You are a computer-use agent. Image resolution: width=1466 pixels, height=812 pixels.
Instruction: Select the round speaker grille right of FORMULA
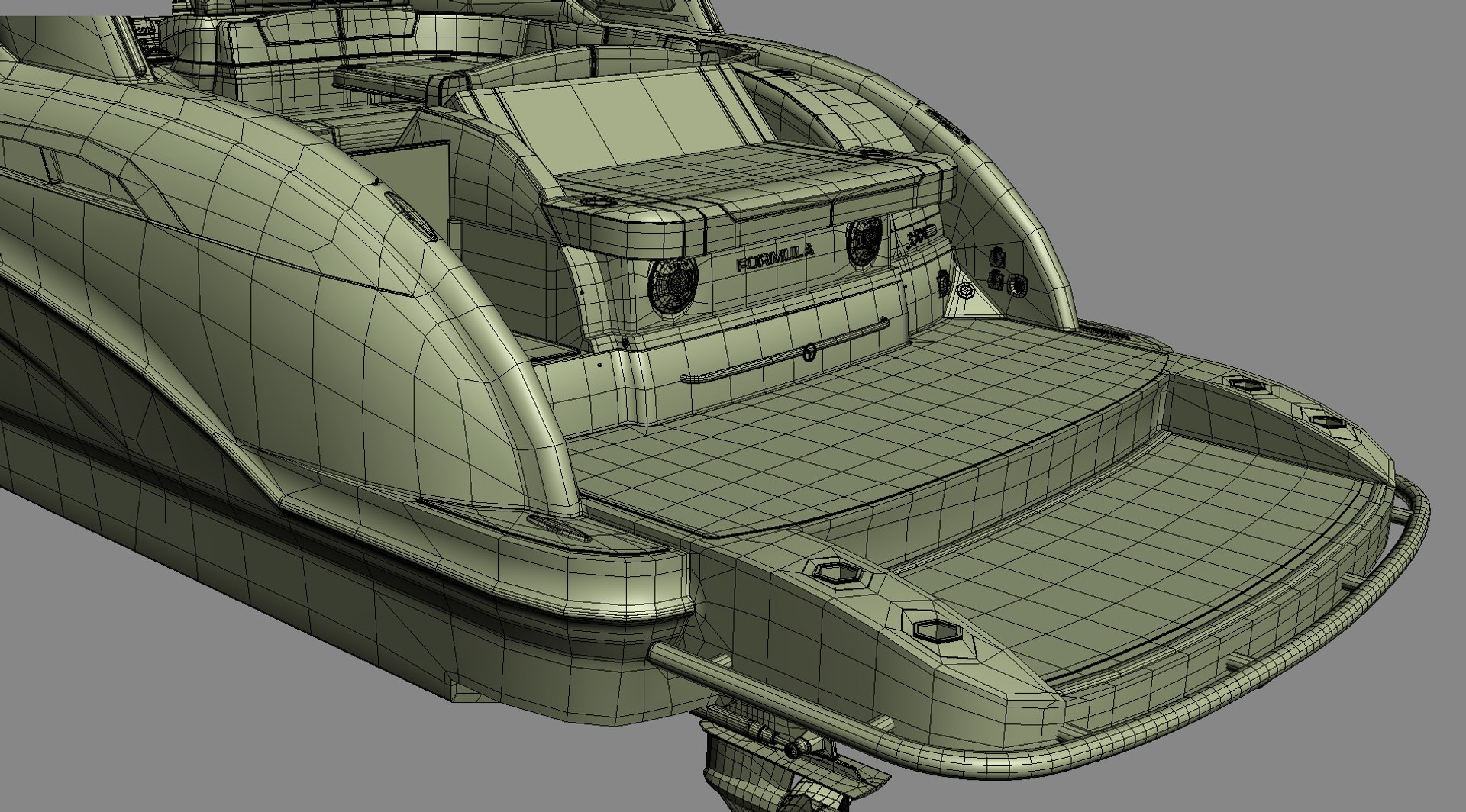864,243
